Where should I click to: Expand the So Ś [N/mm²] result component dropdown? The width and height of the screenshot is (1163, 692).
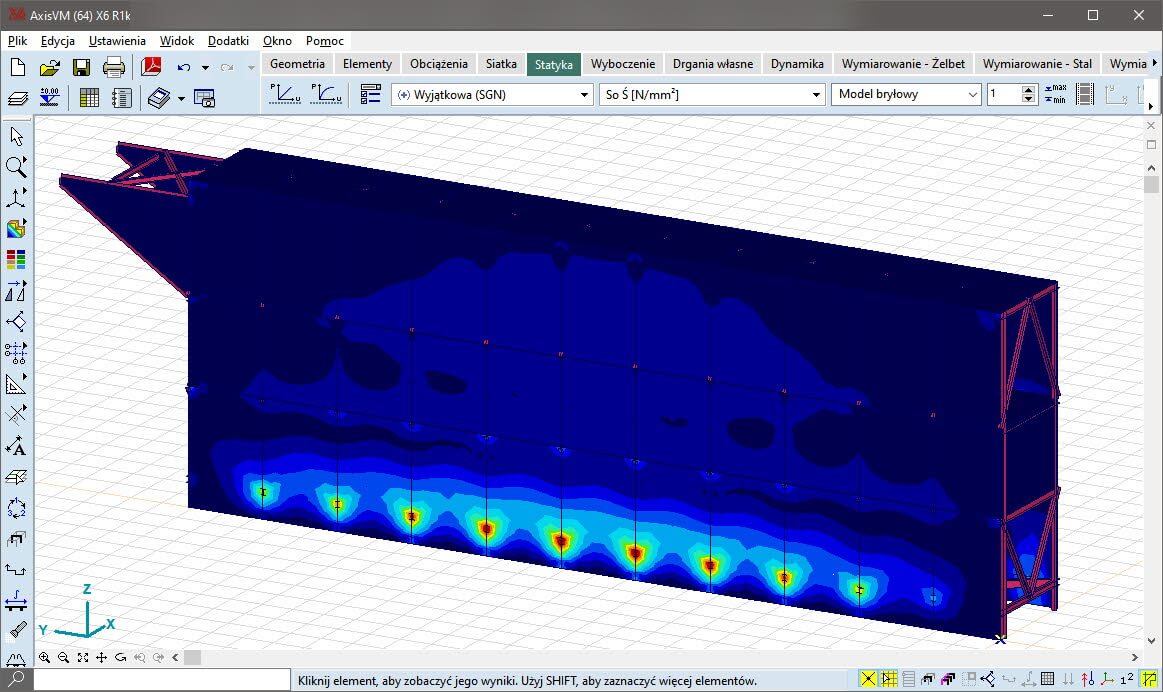(711, 95)
